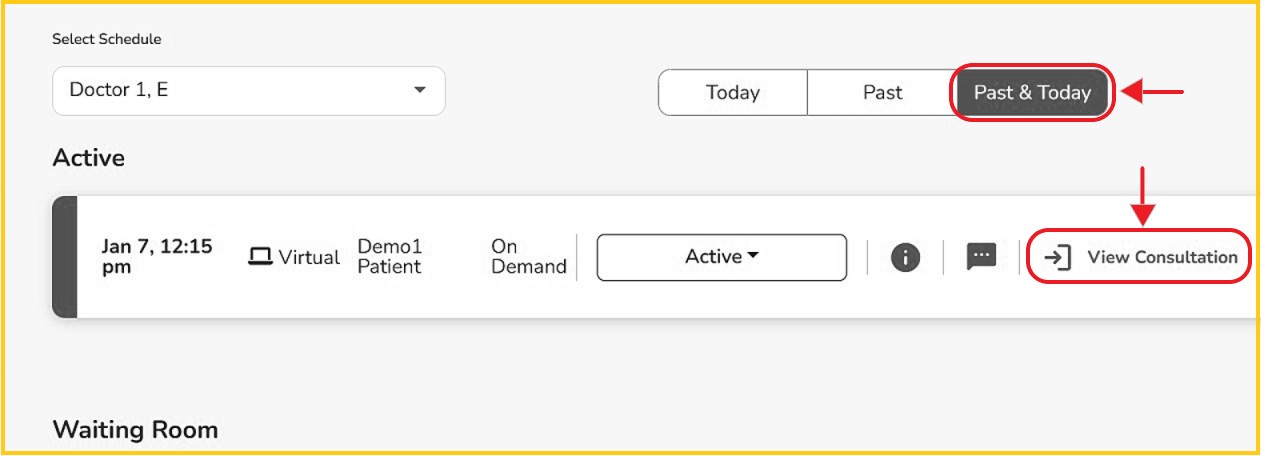The width and height of the screenshot is (1261, 456).
Task: Open the chat message bubble icon
Action: tap(981, 257)
